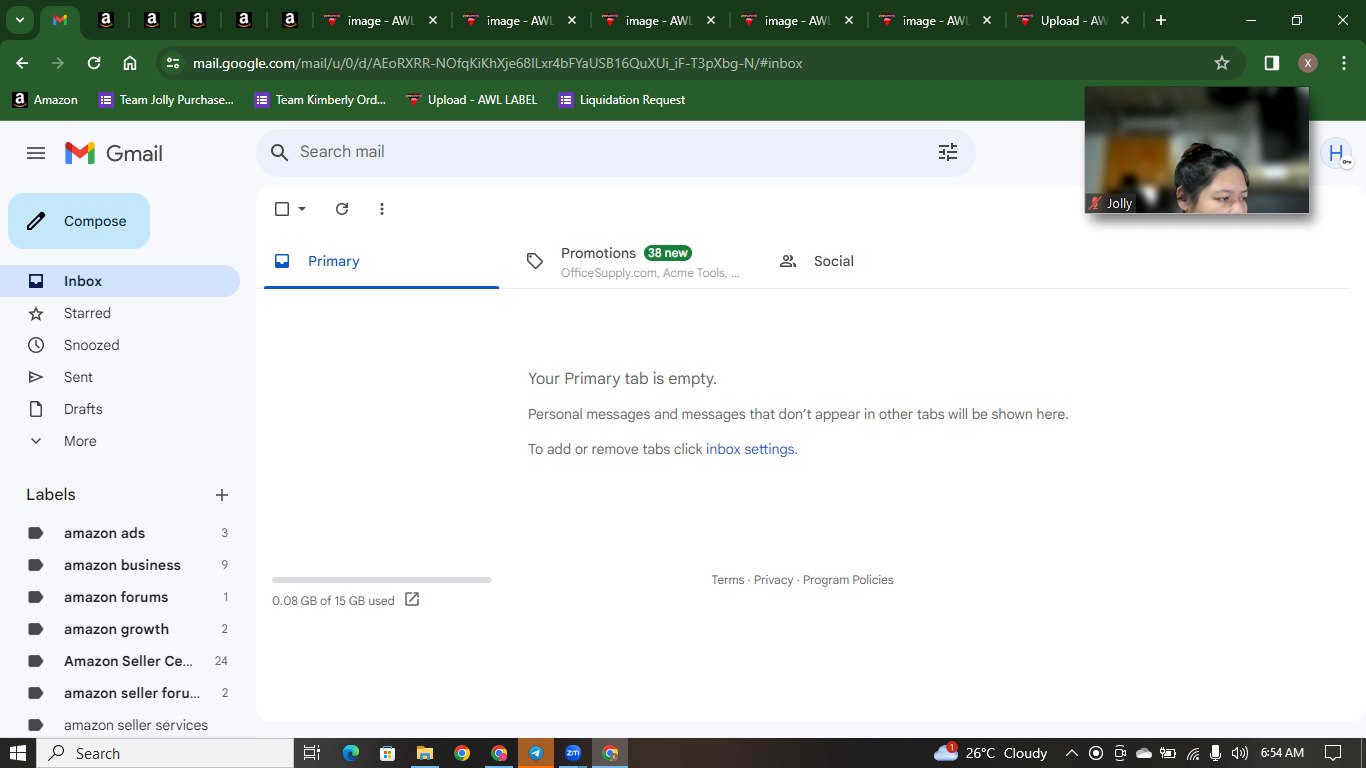This screenshot has width=1366, height=768.
Task: Launch Microsoft Edge from the taskbar
Action: 350,753
